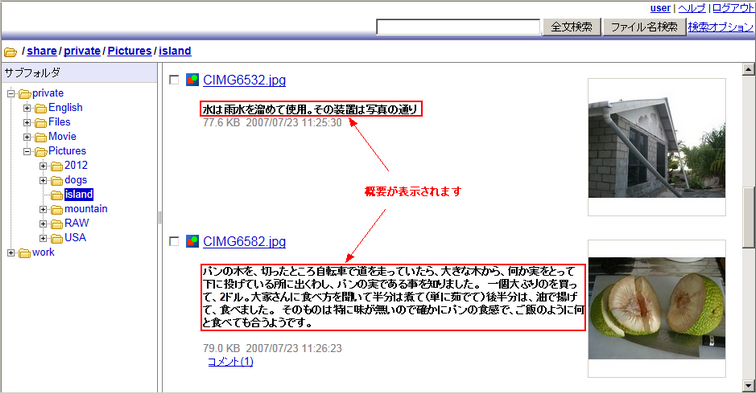Open the コメント(1) link
This screenshot has height=394, width=756.
tap(230, 362)
